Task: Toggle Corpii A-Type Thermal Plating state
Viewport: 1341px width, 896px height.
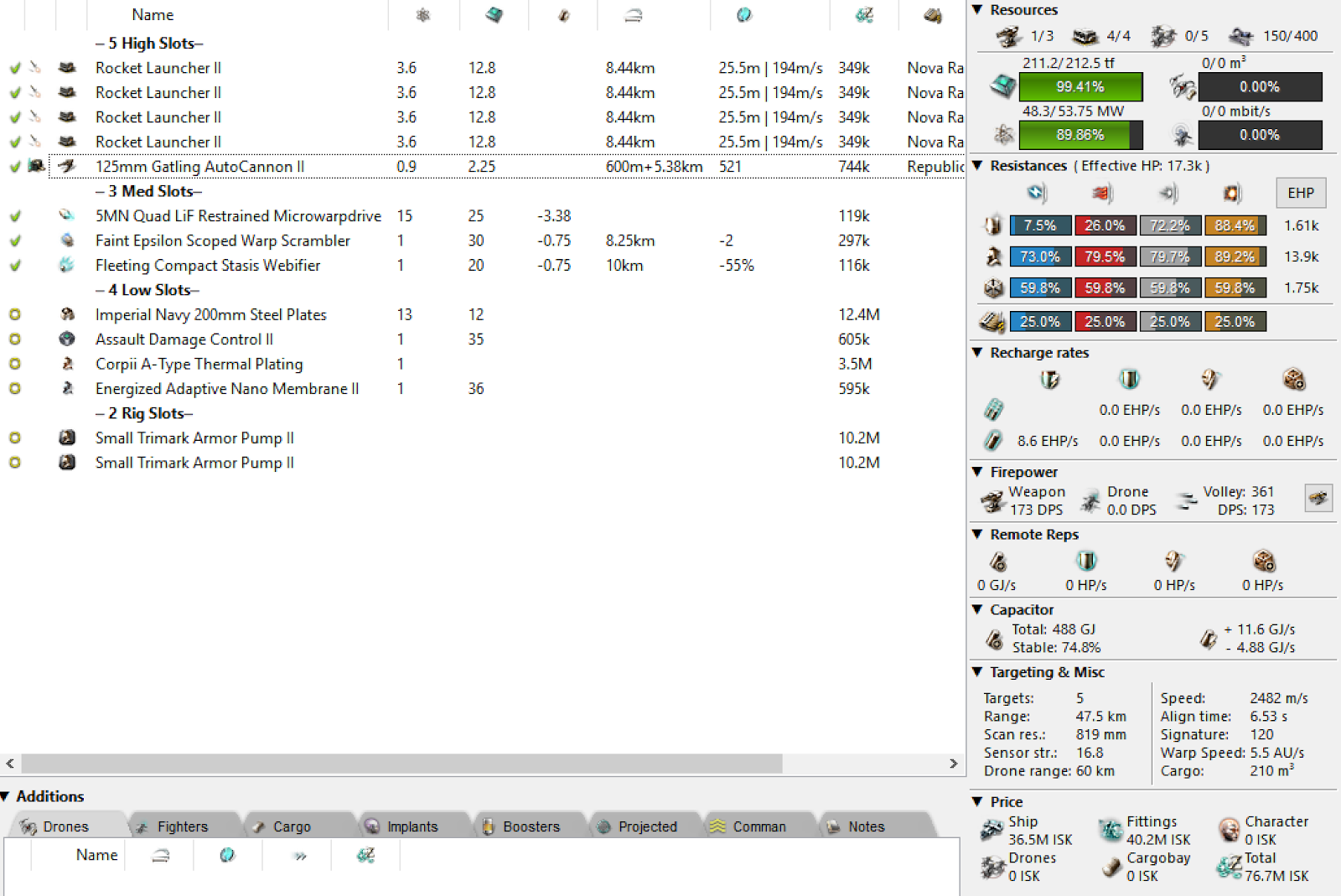Action: (14, 365)
